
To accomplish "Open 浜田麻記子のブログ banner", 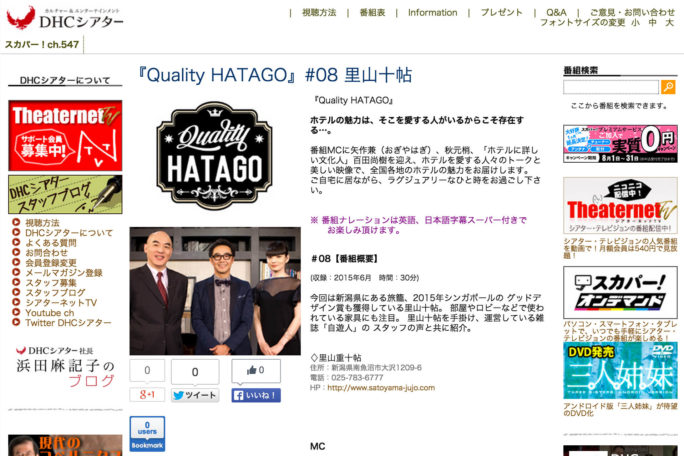I will (x=65, y=367).
